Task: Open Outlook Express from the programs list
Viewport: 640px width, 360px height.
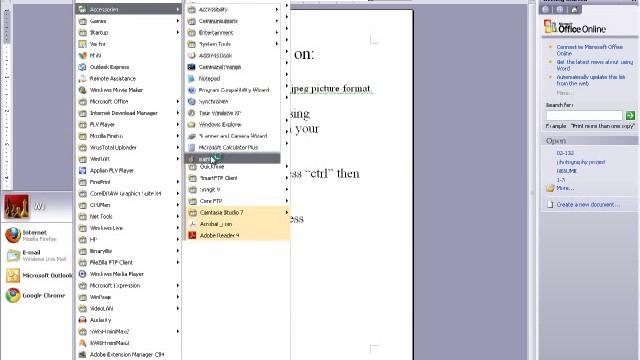Action: (128, 67)
